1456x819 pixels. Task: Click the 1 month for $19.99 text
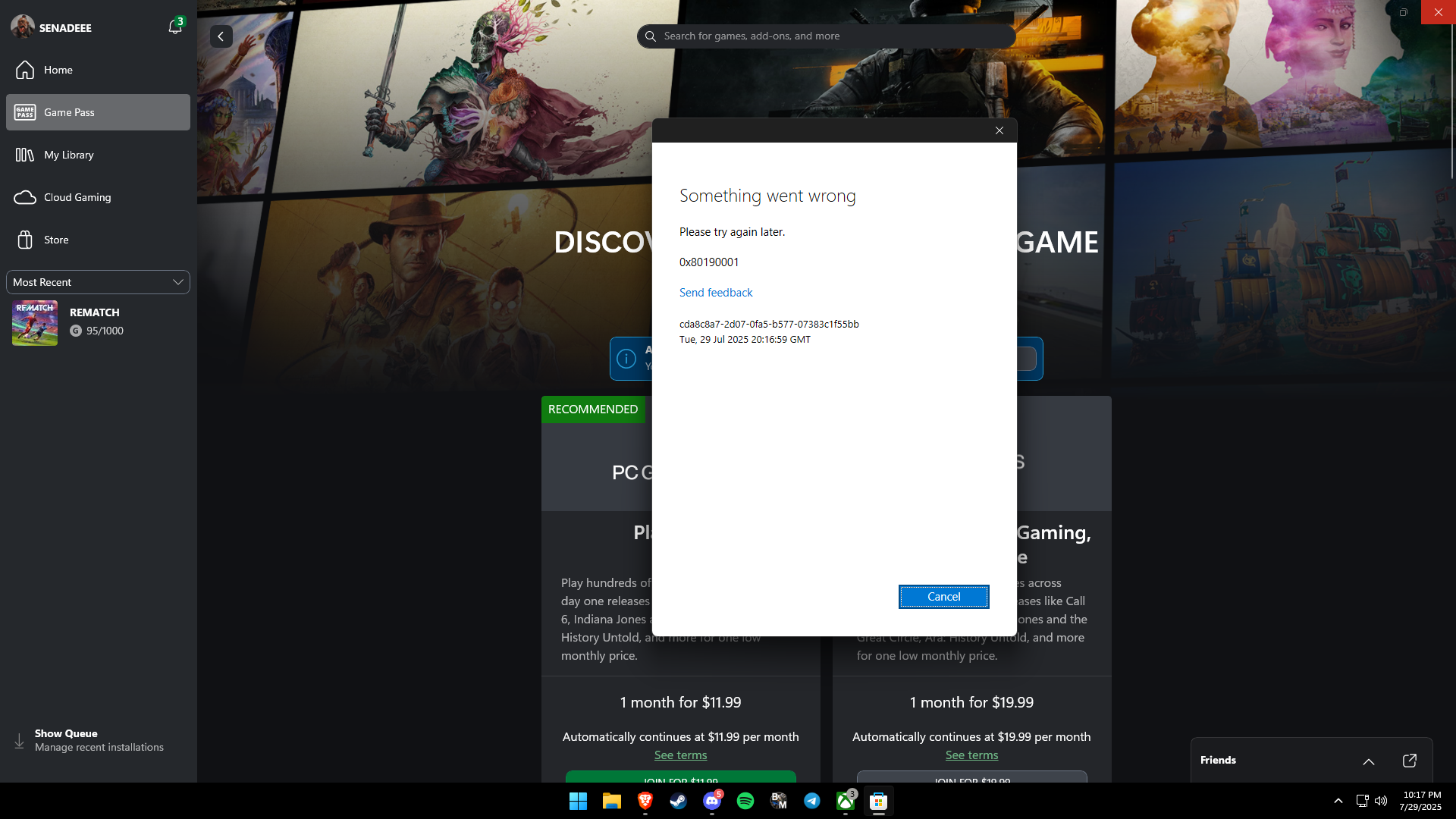click(x=971, y=703)
